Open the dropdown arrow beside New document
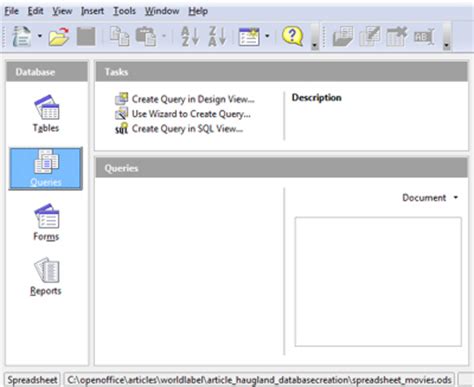This screenshot has height=387, width=474. [x=40, y=36]
